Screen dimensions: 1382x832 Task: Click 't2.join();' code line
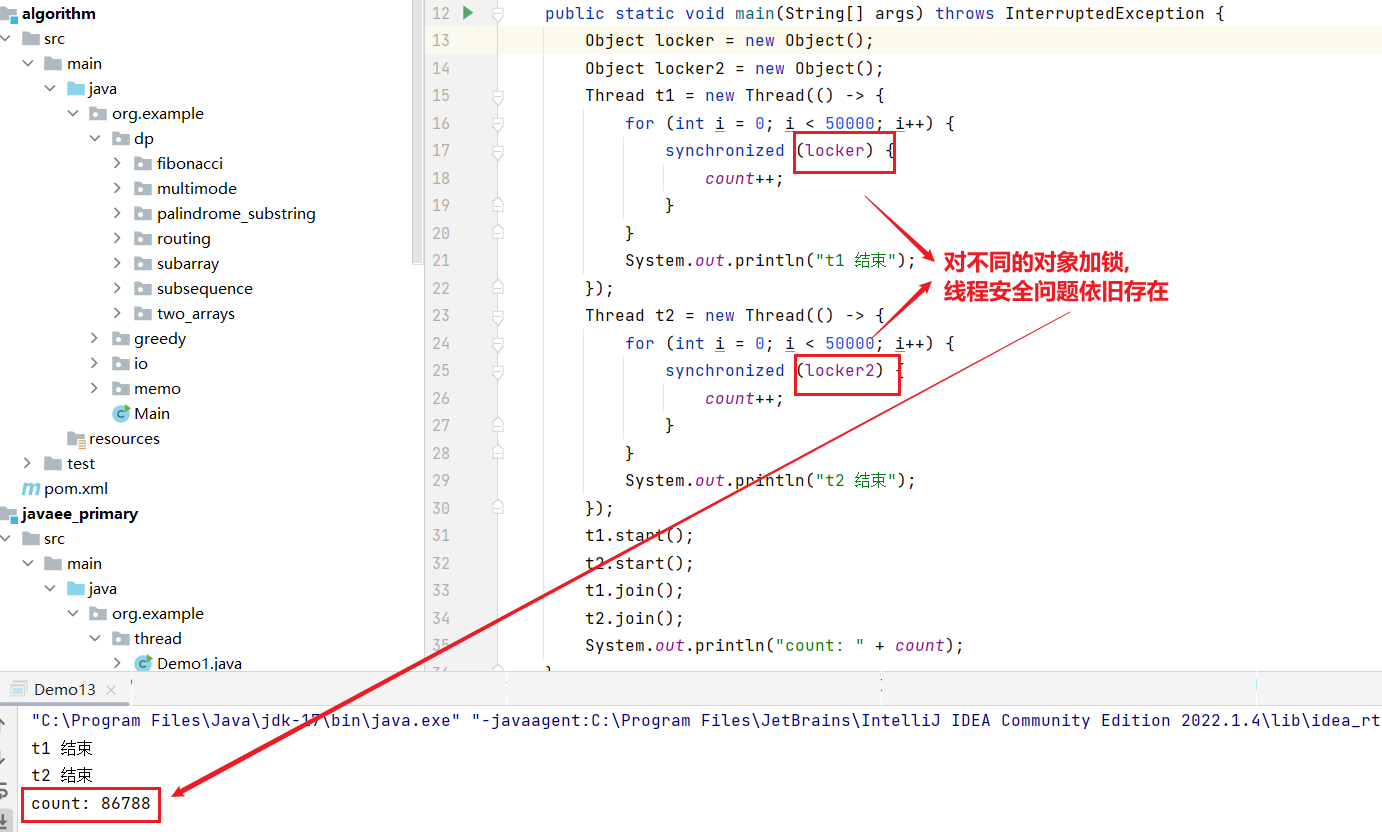pyautogui.click(x=635, y=618)
